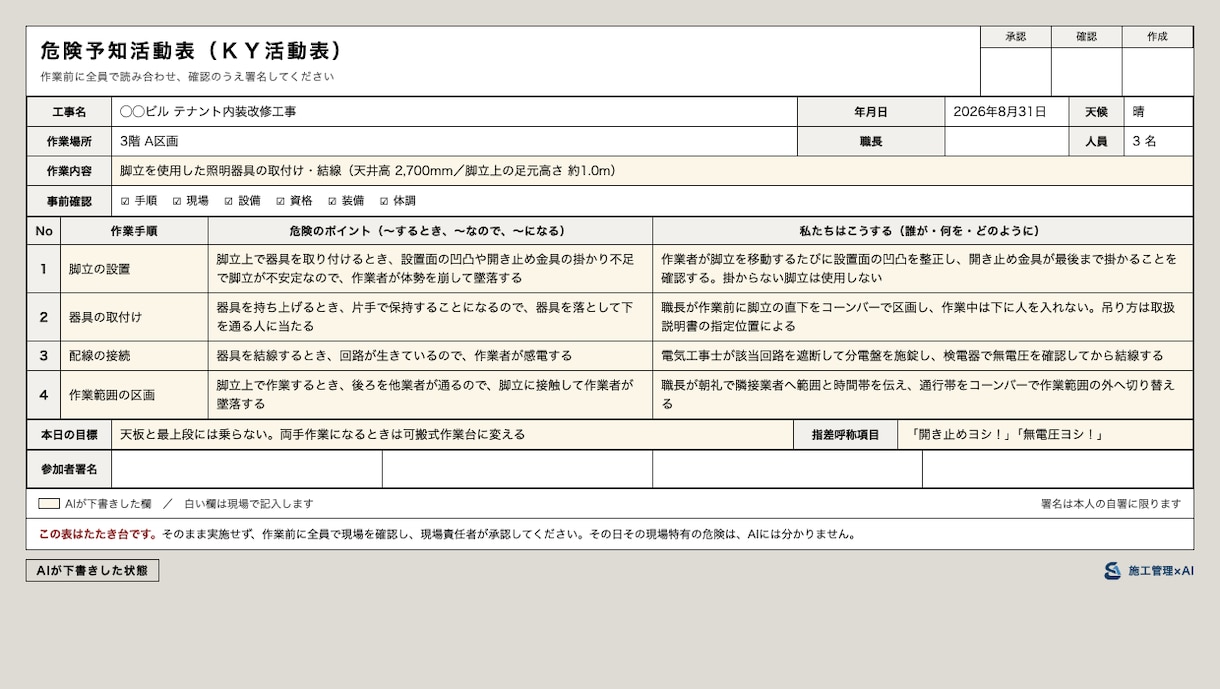This screenshot has width=1220, height=689.
Task: Click the countermeasure starting 職長が朝礼で
Action: tap(918, 395)
